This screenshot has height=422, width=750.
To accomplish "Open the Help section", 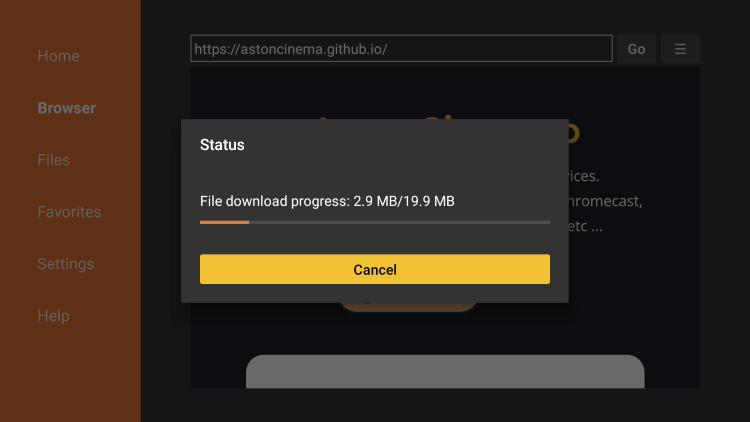I will [x=54, y=316].
